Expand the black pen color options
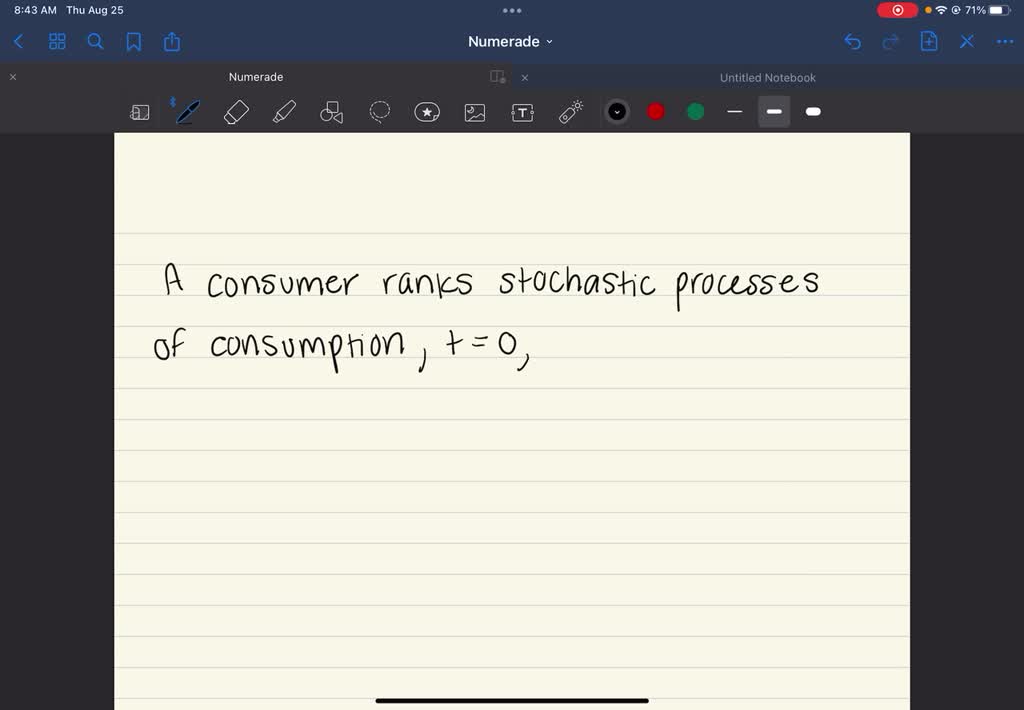 point(616,111)
